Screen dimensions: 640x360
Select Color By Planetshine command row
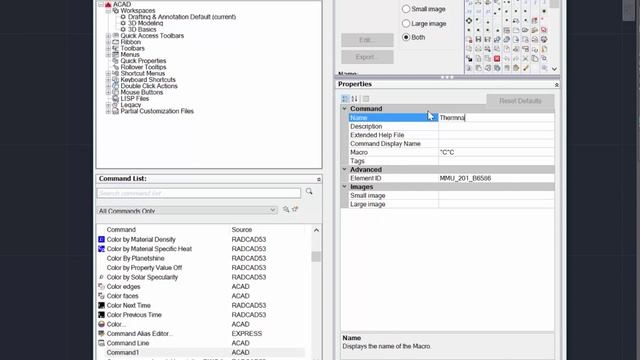[x=201, y=258]
